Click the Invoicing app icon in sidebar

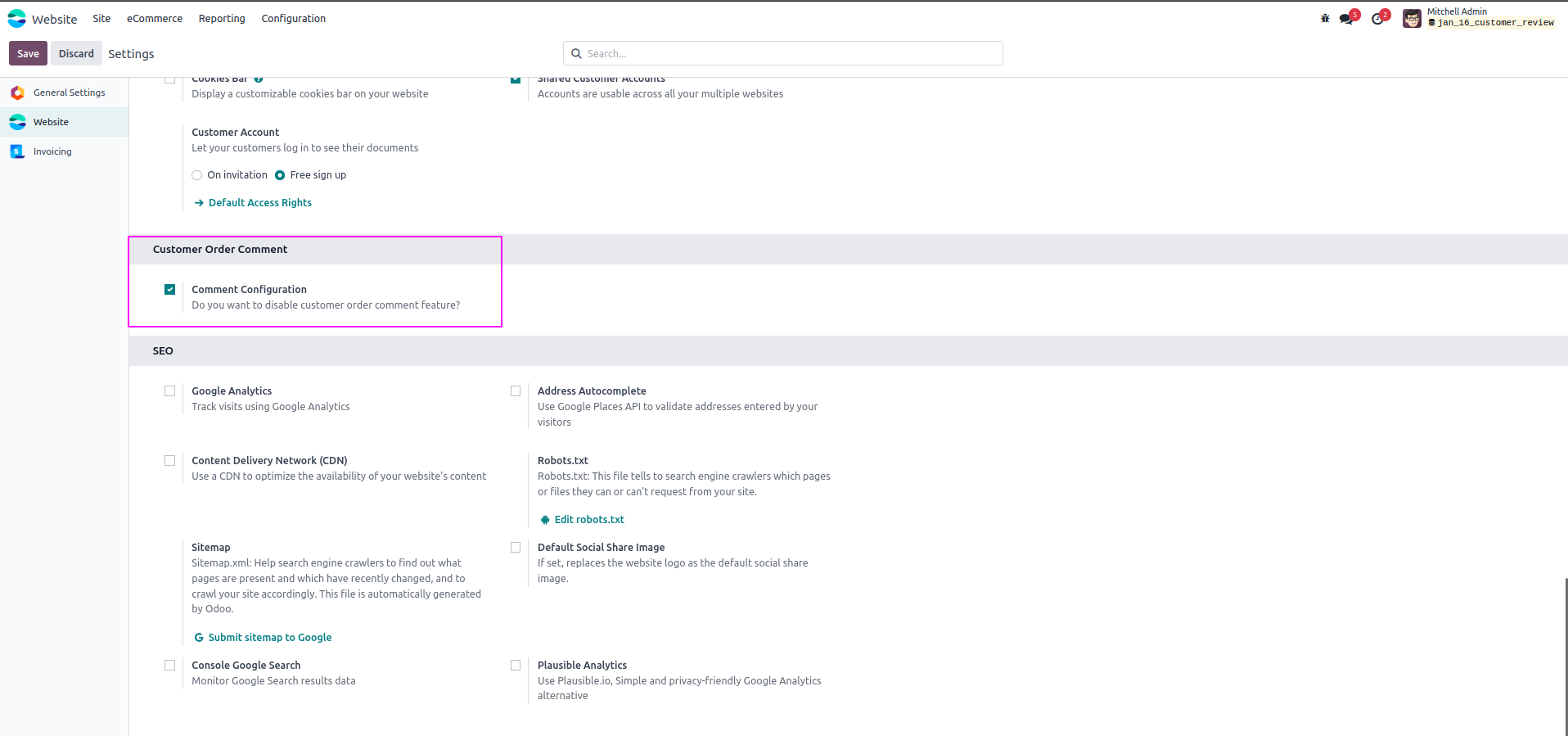click(17, 151)
